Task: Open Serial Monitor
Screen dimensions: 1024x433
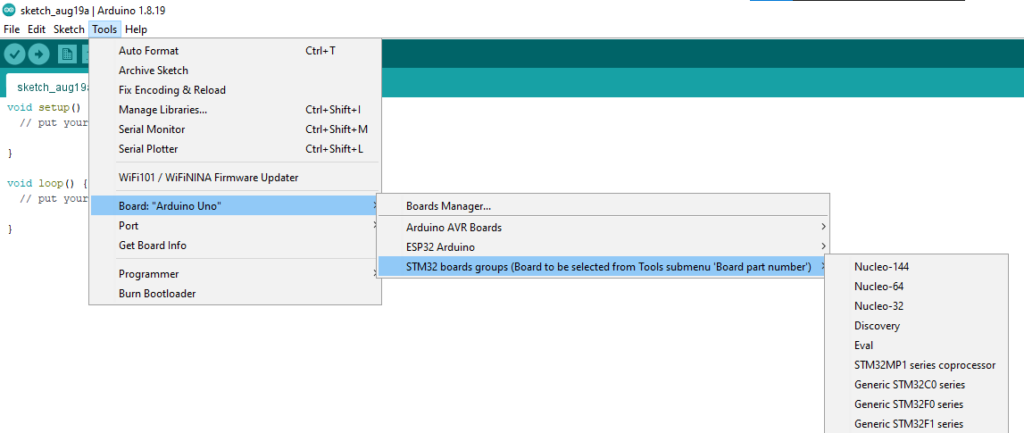Action: [x=151, y=129]
